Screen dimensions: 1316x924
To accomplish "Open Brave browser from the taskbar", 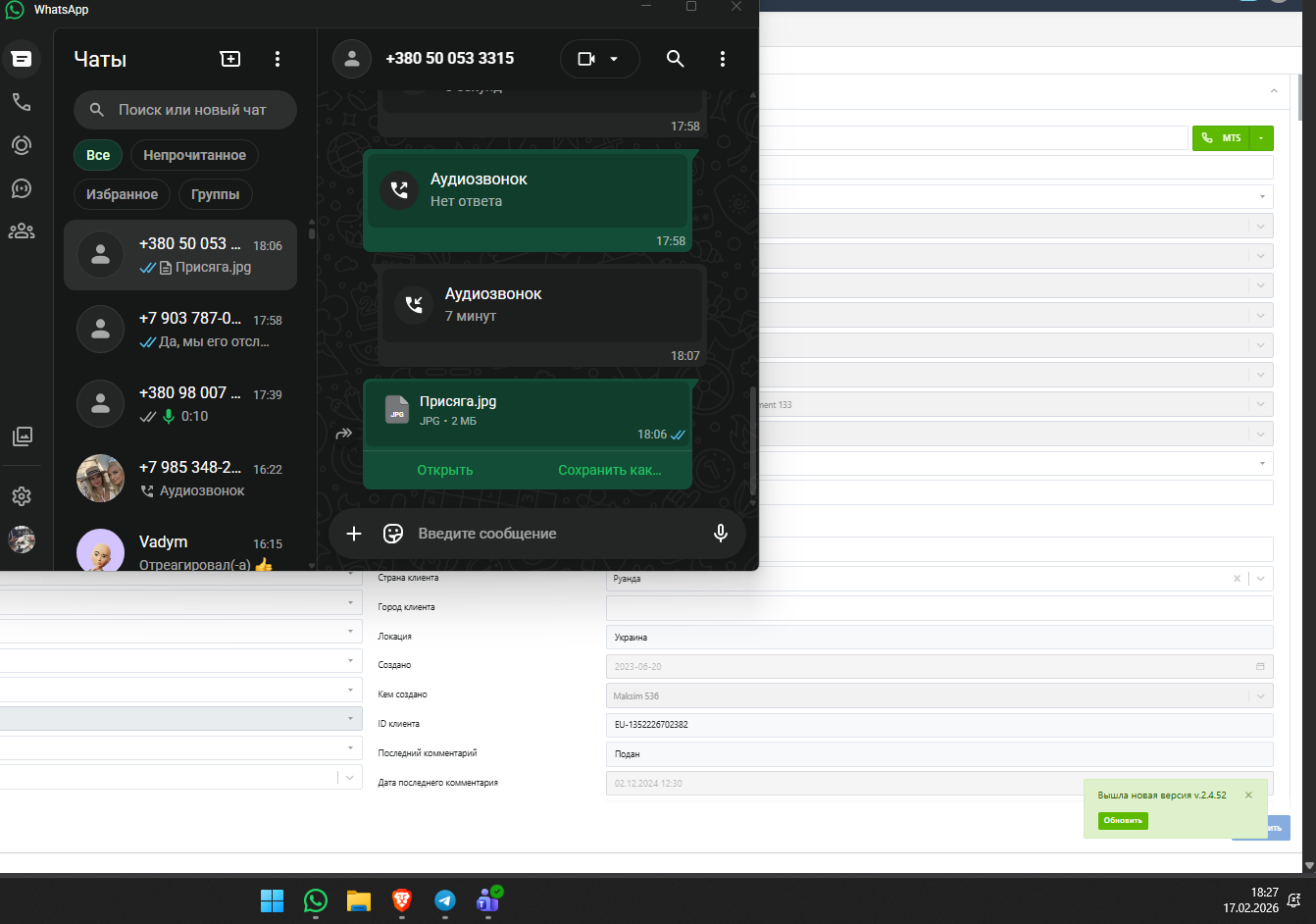I will click(x=402, y=900).
